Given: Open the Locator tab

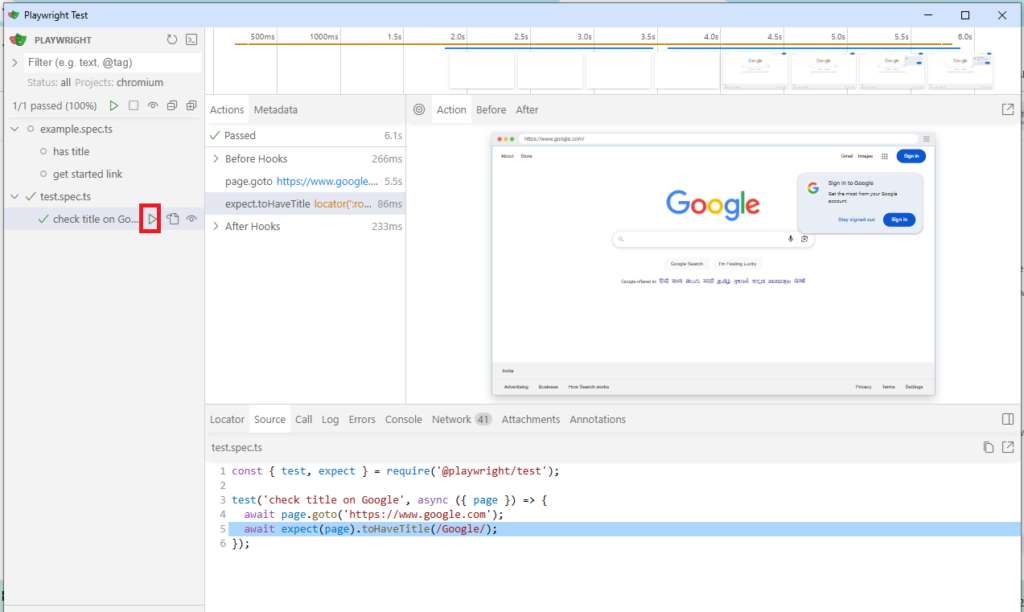Looking at the screenshot, I should coord(227,419).
